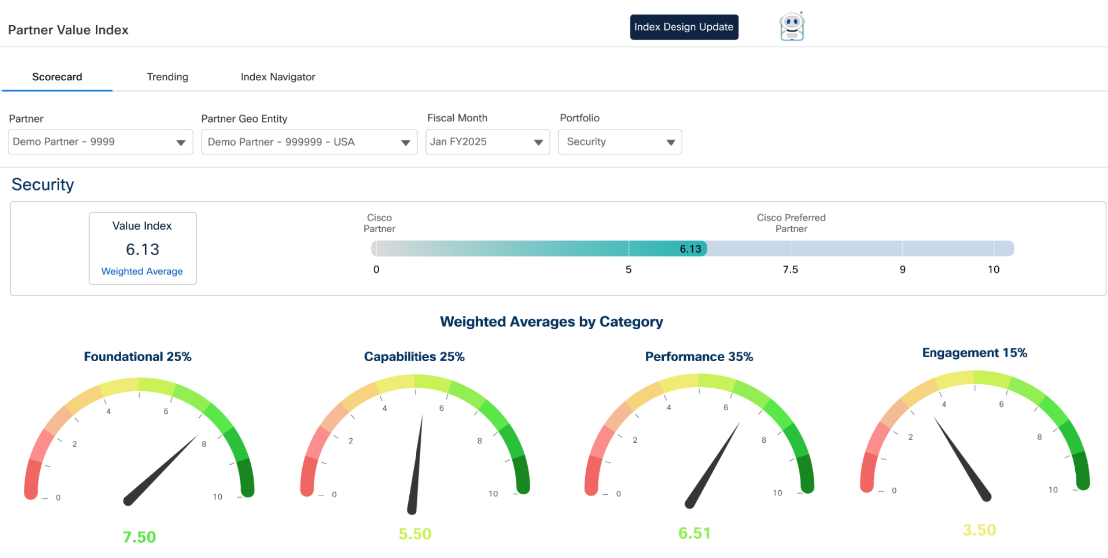
Task: Click the Weighted Average link
Action: pos(142,271)
